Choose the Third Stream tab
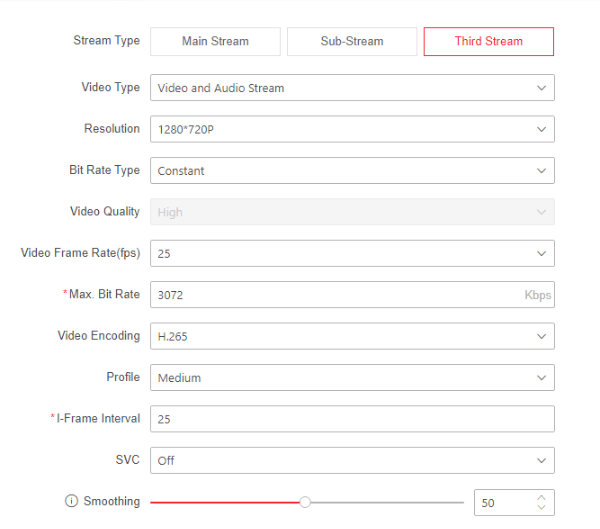The width and height of the screenshot is (600, 529). (x=489, y=41)
